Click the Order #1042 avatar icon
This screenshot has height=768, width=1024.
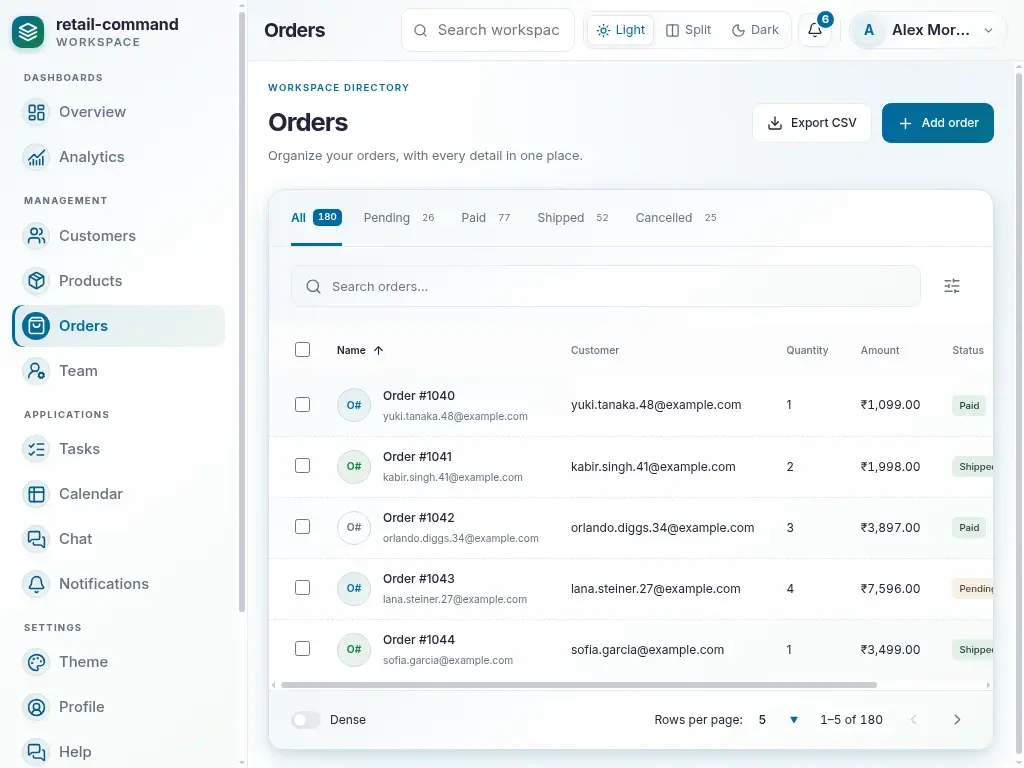354,528
